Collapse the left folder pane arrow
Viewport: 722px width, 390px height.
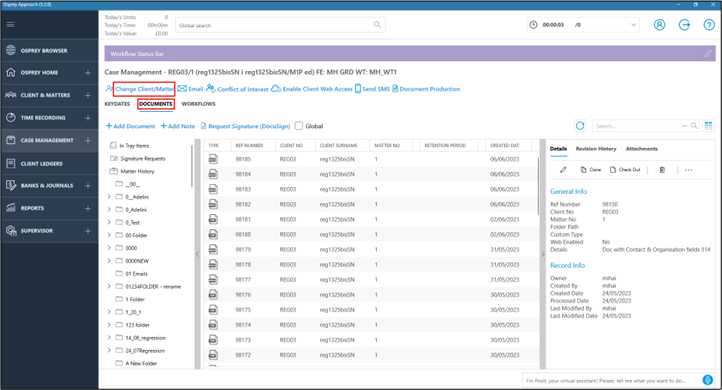coord(198,254)
